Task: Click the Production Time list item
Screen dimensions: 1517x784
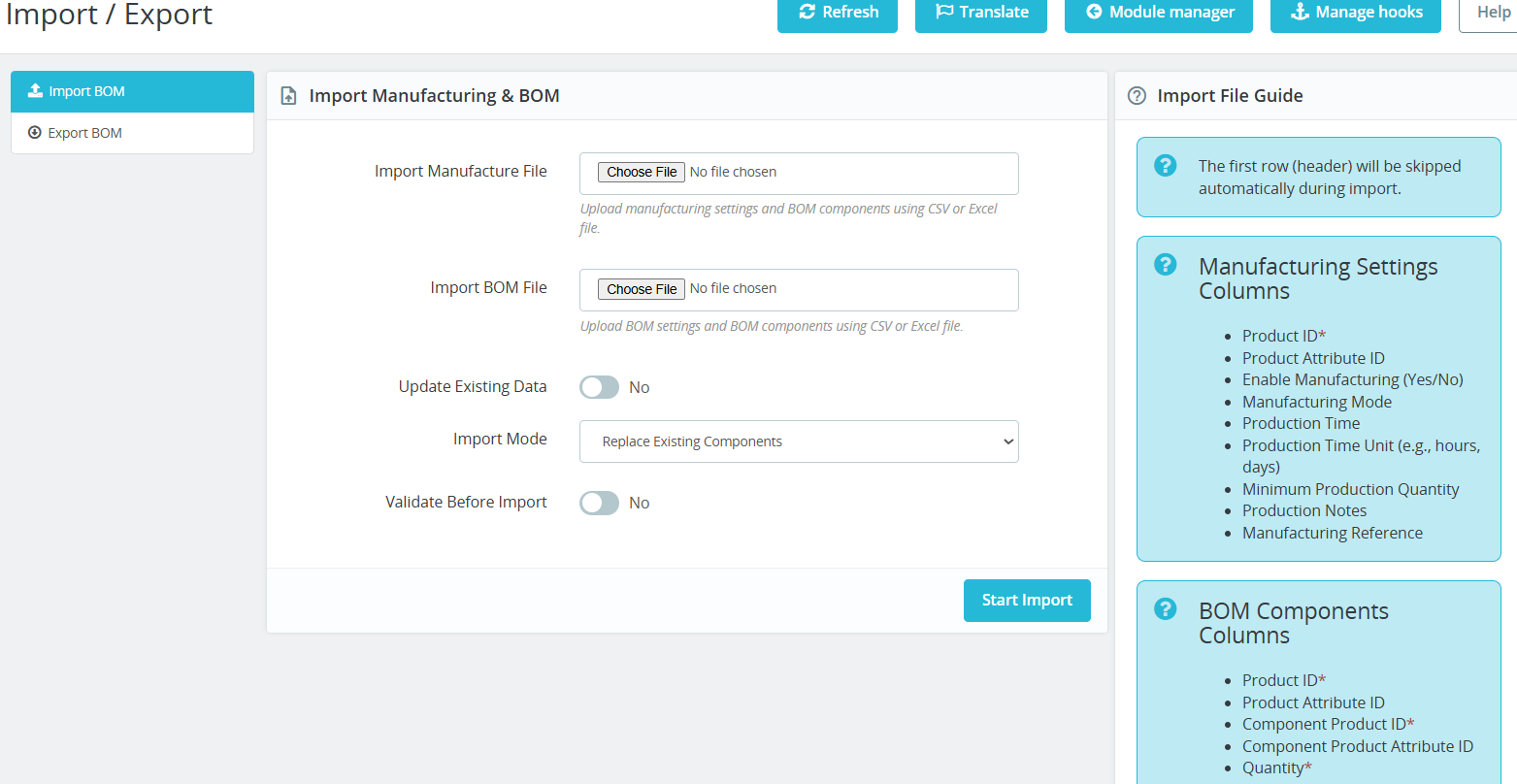Action: pyautogui.click(x=1301, y=423)
